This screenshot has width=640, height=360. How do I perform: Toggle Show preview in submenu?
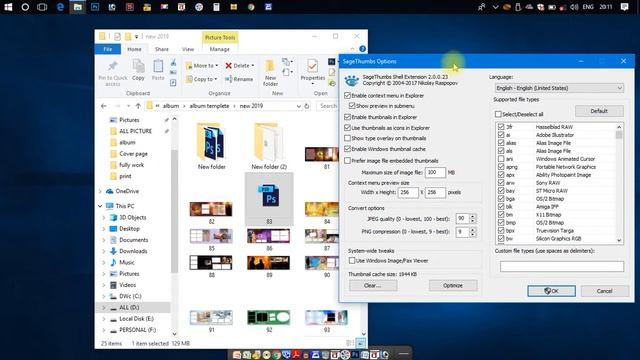pos(352,106)
